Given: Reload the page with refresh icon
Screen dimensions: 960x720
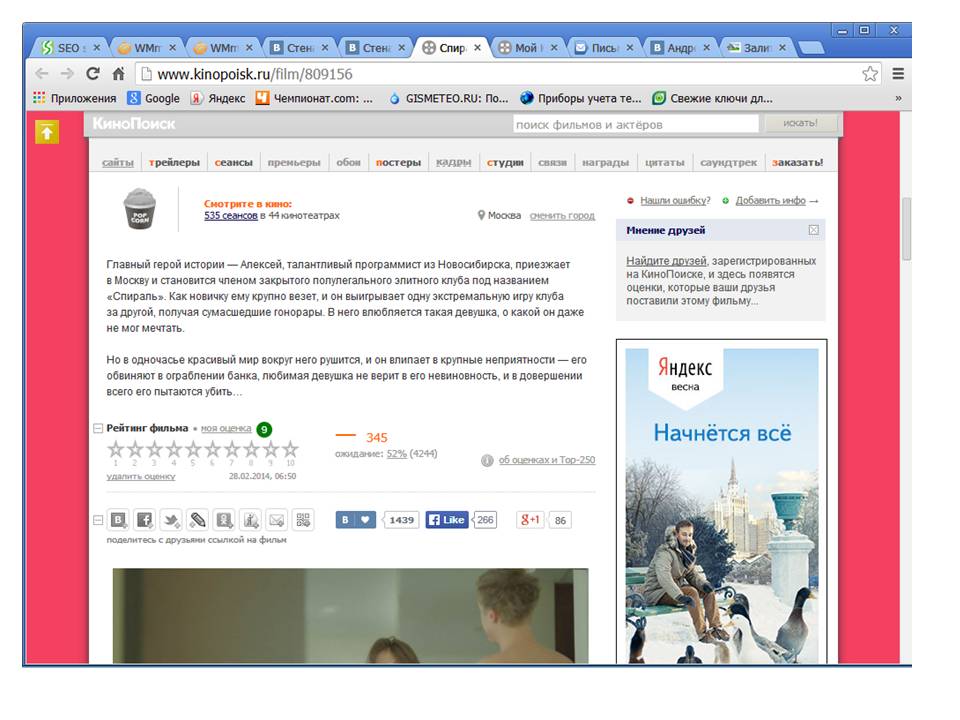Looking at the screenshot, I should pos(93,74).
